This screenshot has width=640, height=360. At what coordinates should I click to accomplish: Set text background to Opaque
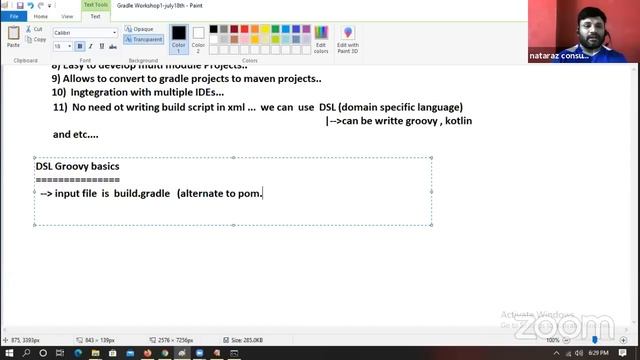pyautogui.click(x=139, y=29)
